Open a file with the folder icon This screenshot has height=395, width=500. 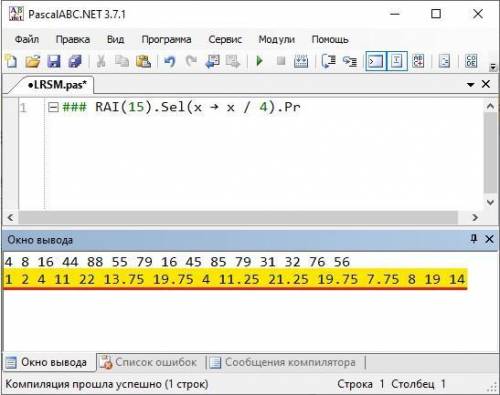(33, 61)
